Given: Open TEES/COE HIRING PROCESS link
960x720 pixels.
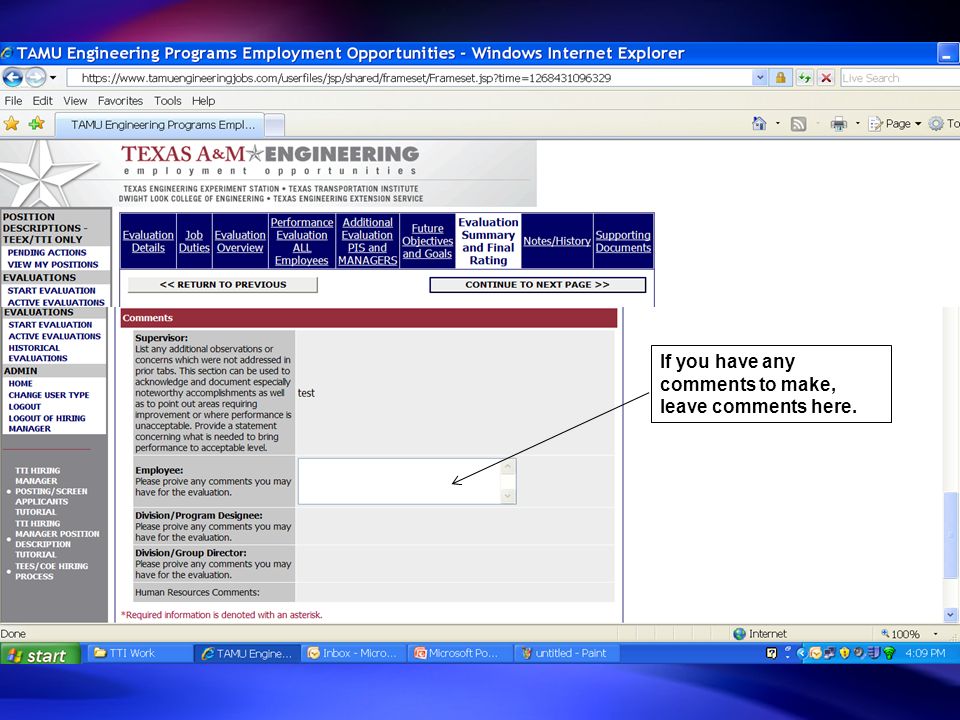Looking at the screenshot, I should [x=51, y=571].
